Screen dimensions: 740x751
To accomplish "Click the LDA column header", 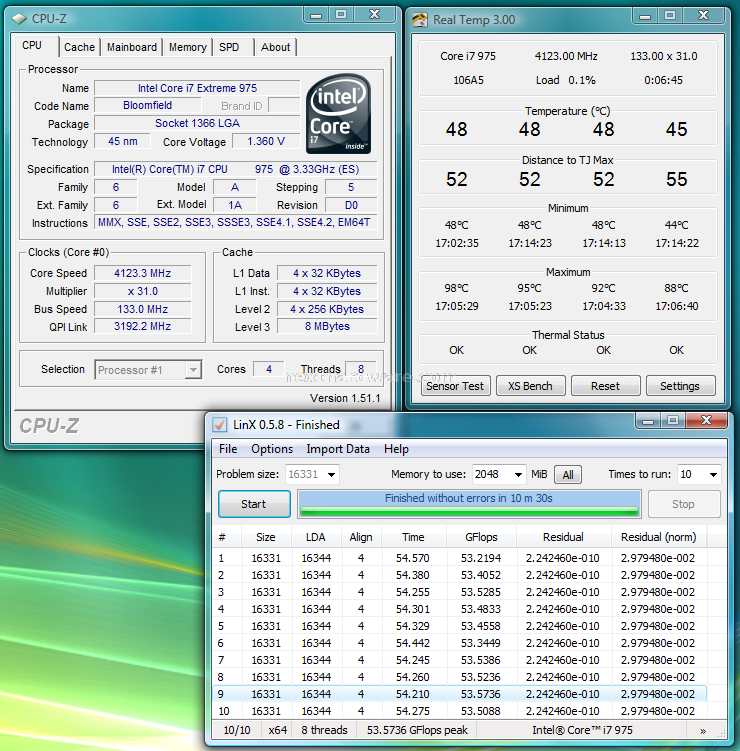I will click(316, 537).
